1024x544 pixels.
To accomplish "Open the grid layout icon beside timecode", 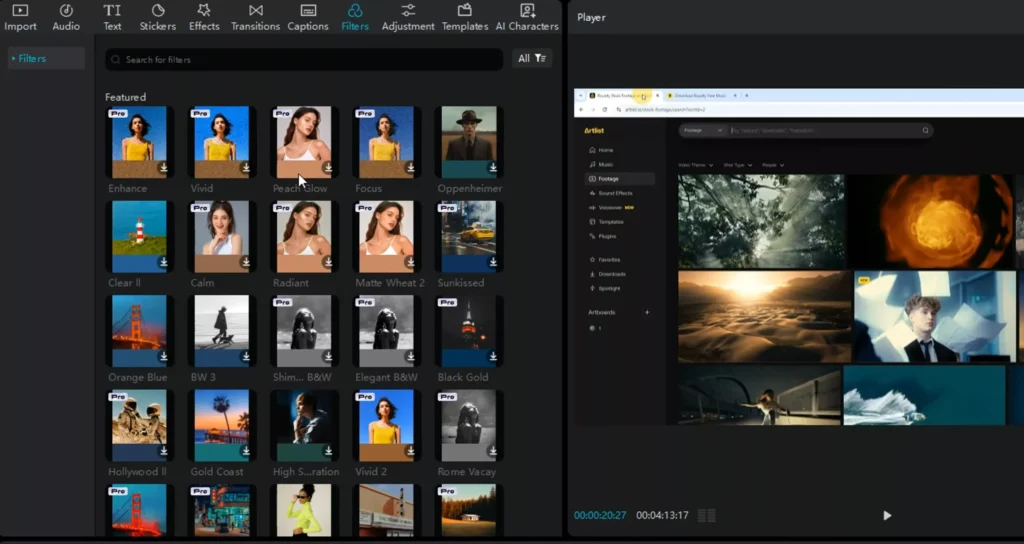I will pyautogui.click(x=707, y=515).
